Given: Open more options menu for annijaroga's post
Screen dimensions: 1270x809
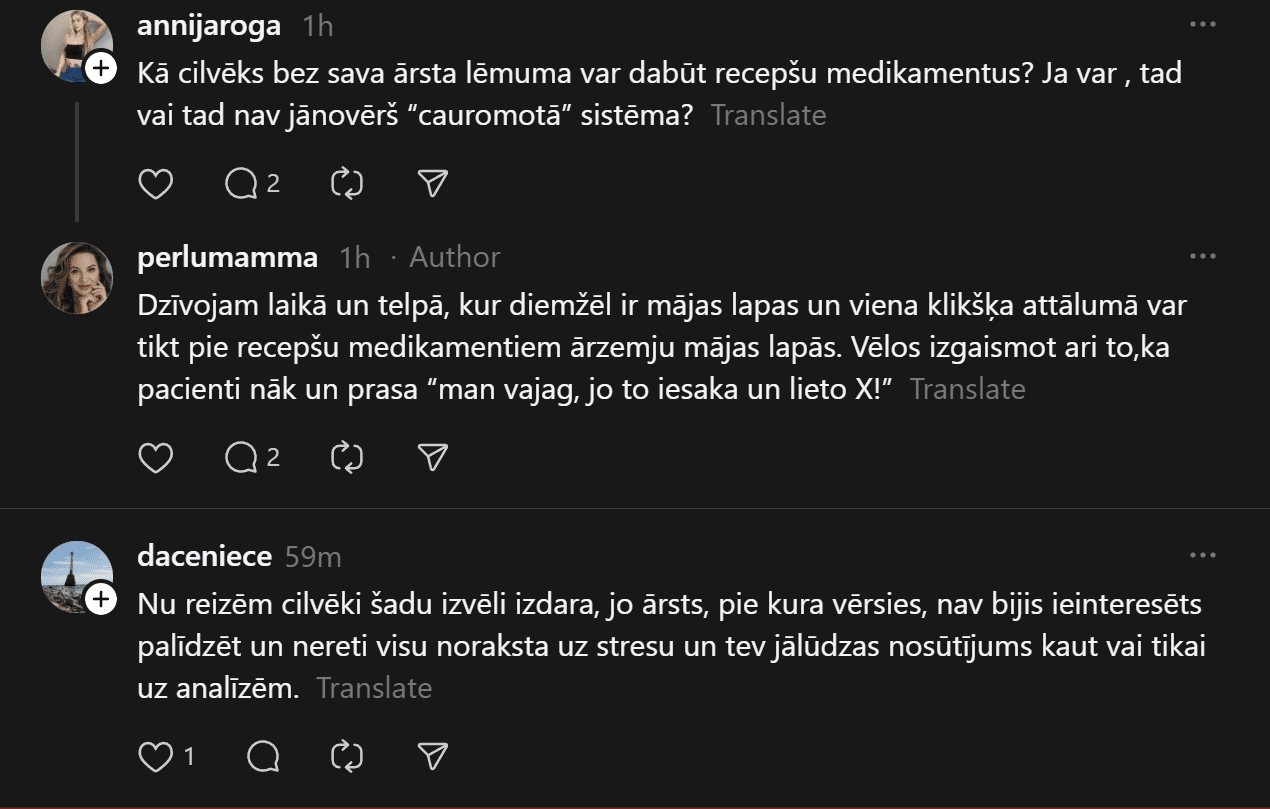Looking at the screenshot, I should click(x=1202, y=24).
